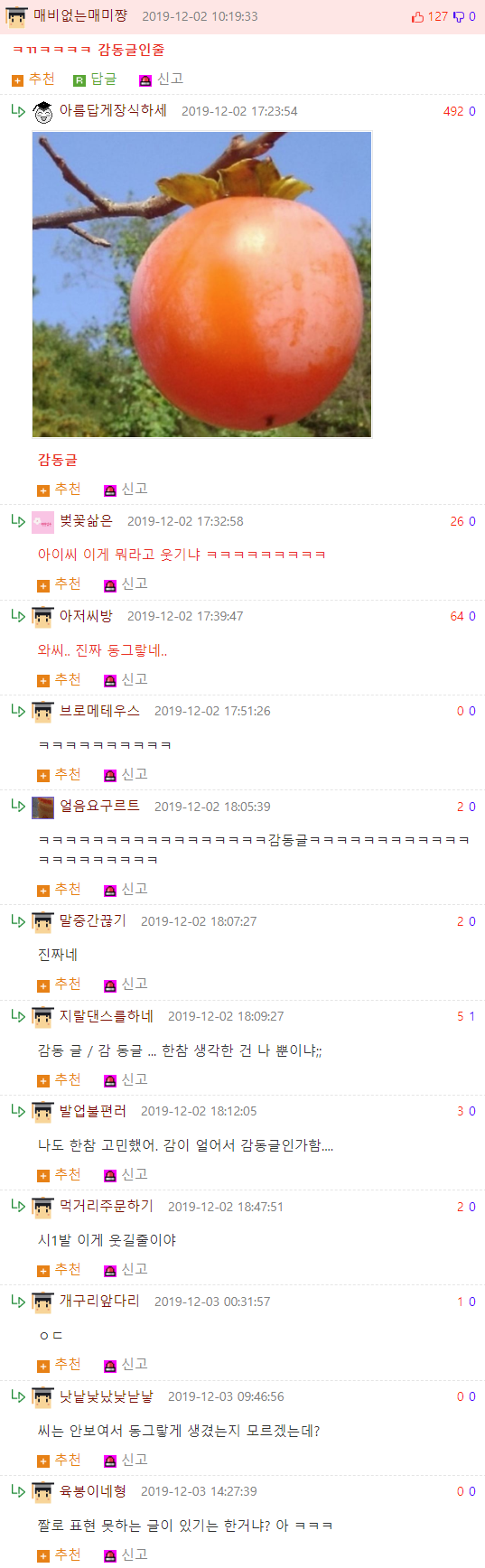Open 지랄댄스를하네 user profile name
Image resolution: width=485 pixels, height=1568 pixels.
(x=107, y=1016)
